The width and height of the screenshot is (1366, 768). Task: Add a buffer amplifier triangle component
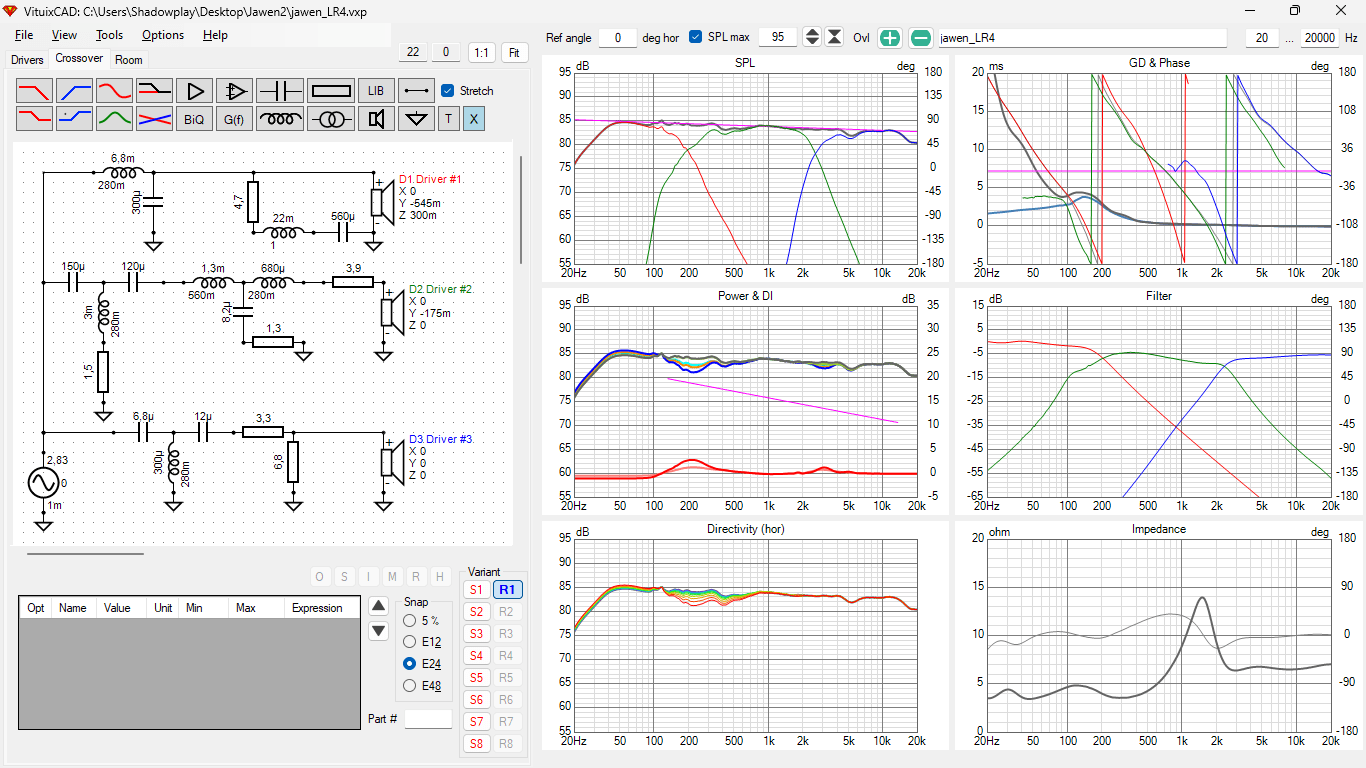pyautogui.click(x=194, y=91)
